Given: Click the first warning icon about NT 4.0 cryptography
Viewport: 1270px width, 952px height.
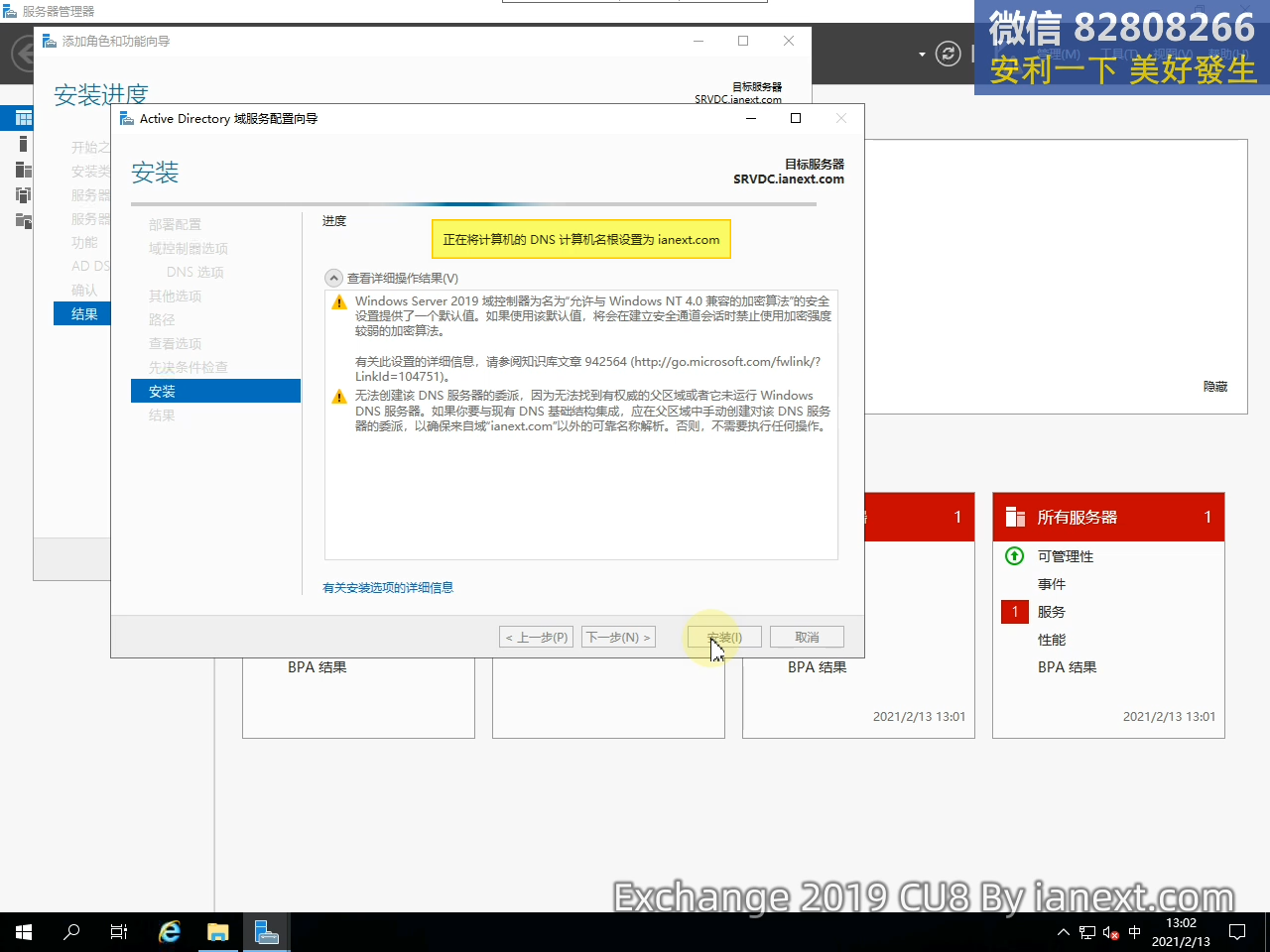Looking at the screenshot, I should pos(339,302).
